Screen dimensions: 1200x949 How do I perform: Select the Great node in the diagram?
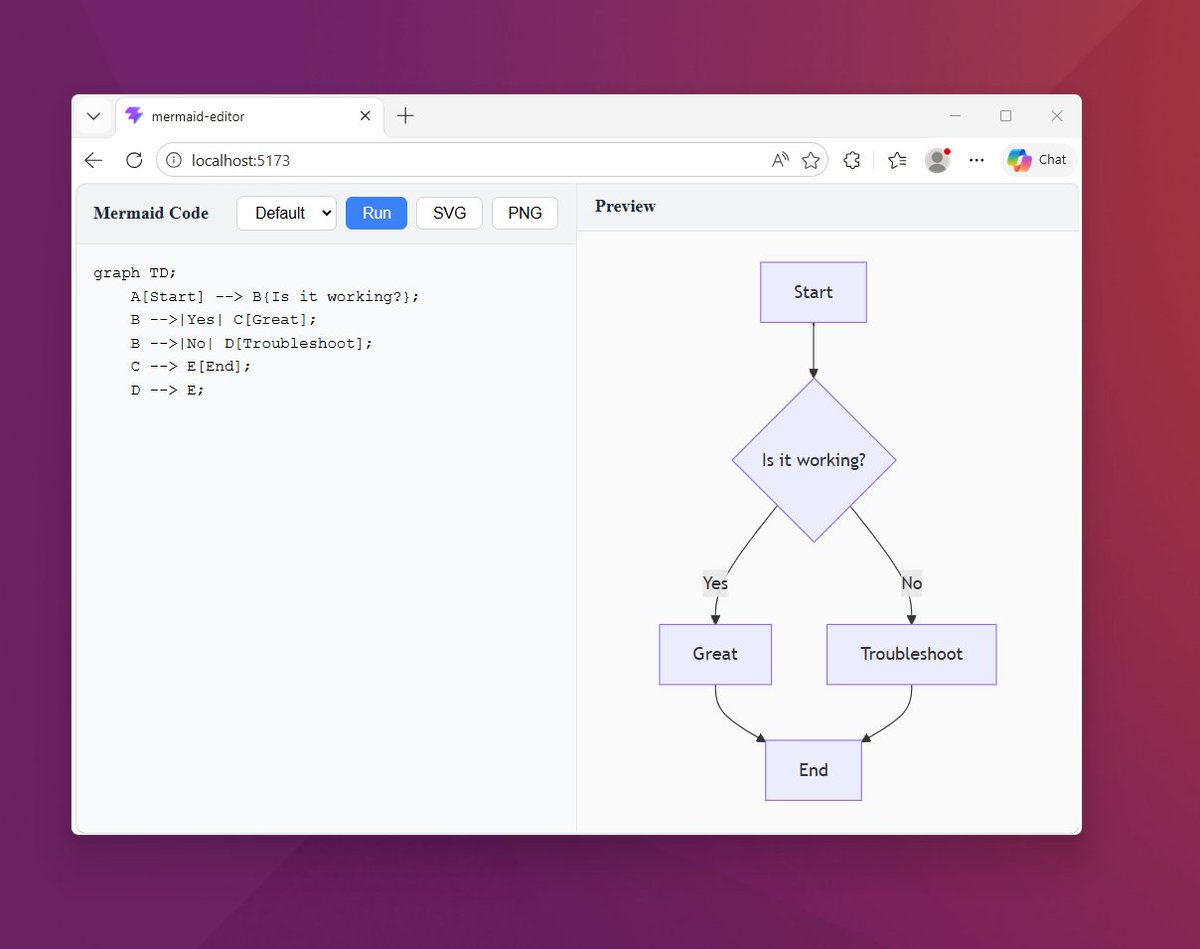tap(715, 654)
